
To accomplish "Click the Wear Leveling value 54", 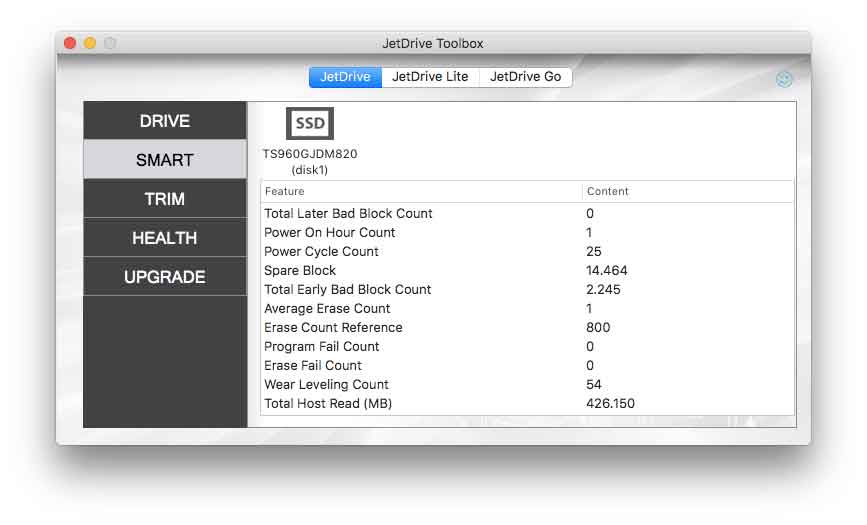I will [x=594, y=384].
